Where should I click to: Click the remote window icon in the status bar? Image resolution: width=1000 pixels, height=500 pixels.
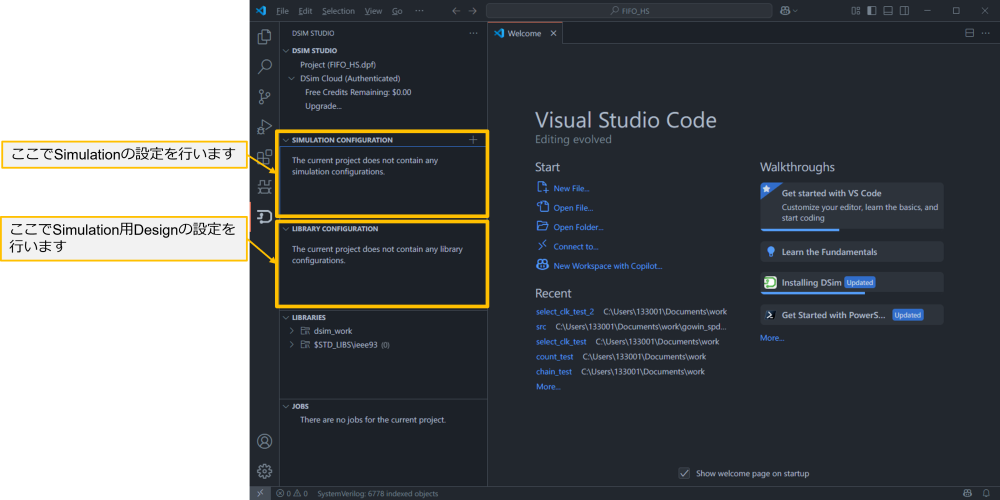(260, 494)
